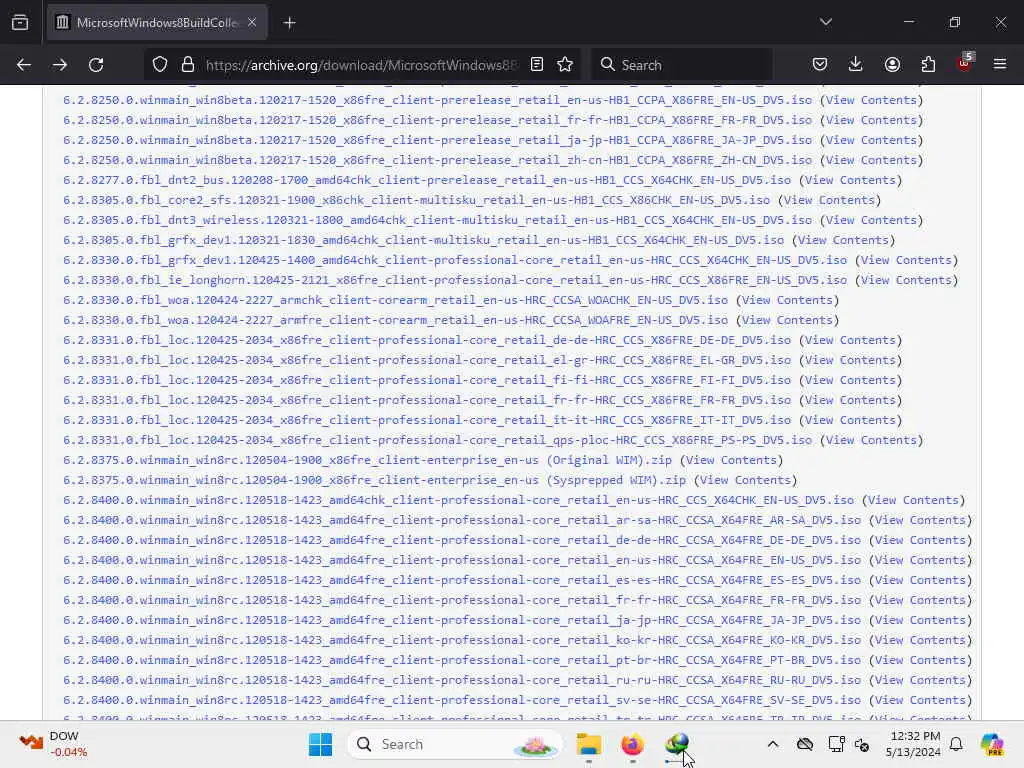Select the MicrosoftWindows8BuildCollection tab
Screen dimensions: 1024x768
click(x=157, y=23)
